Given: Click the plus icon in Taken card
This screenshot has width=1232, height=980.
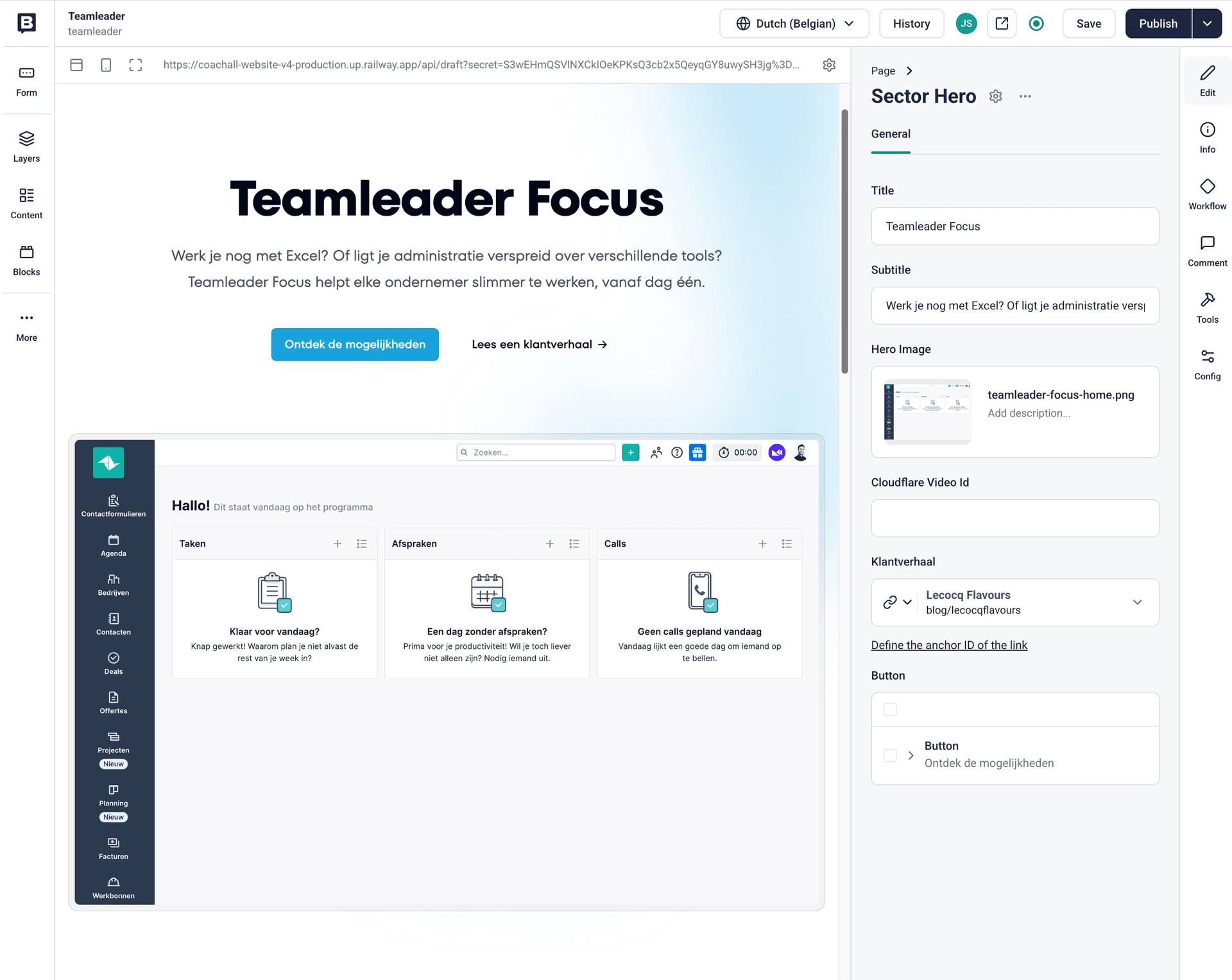Looking at the screenshot, I should click(338, 544).
